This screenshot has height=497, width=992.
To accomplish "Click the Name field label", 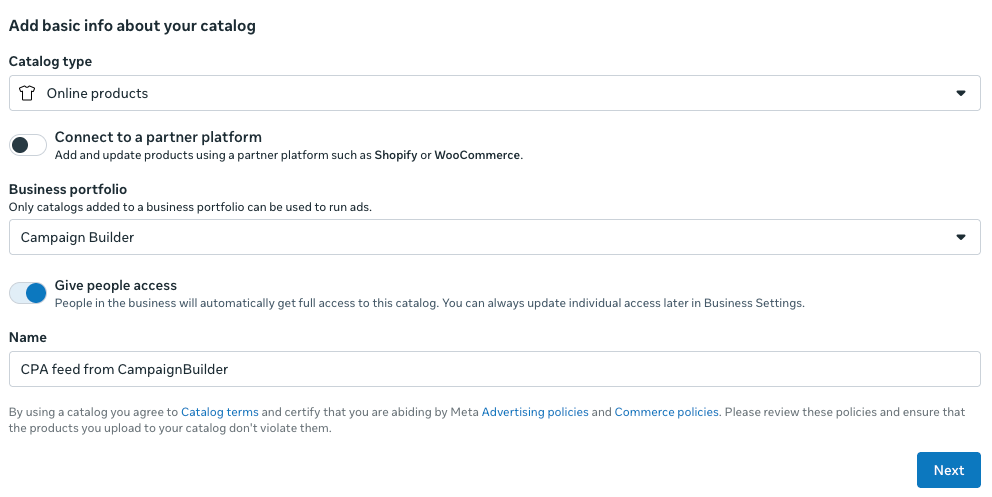I will [x=28, y=338].
